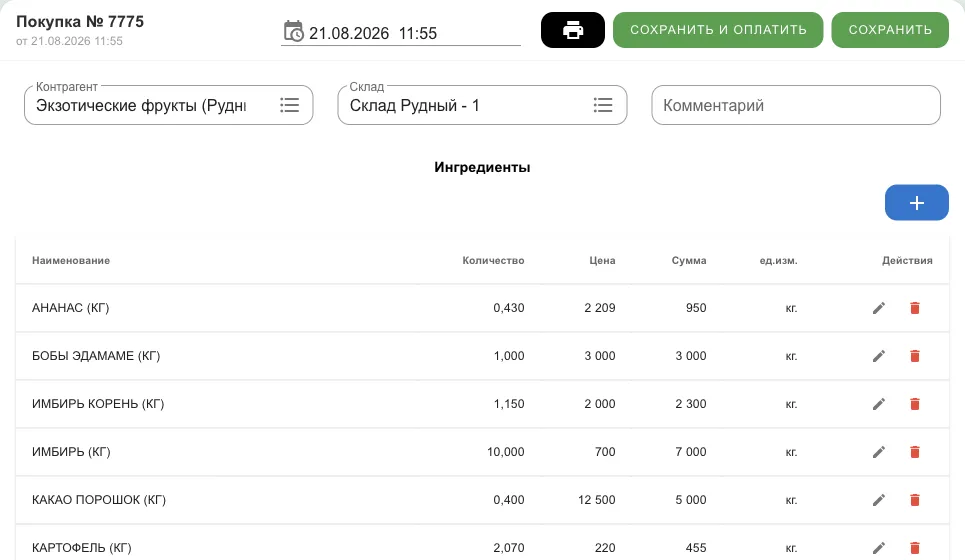Open the Склад list selector icon
Image resolution: width=965 pixels, height=560 pixels.
point(603,105)
